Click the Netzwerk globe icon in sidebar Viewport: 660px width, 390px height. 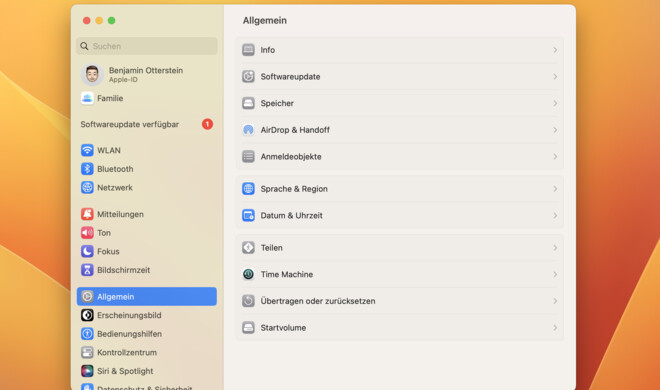point(87,187)
